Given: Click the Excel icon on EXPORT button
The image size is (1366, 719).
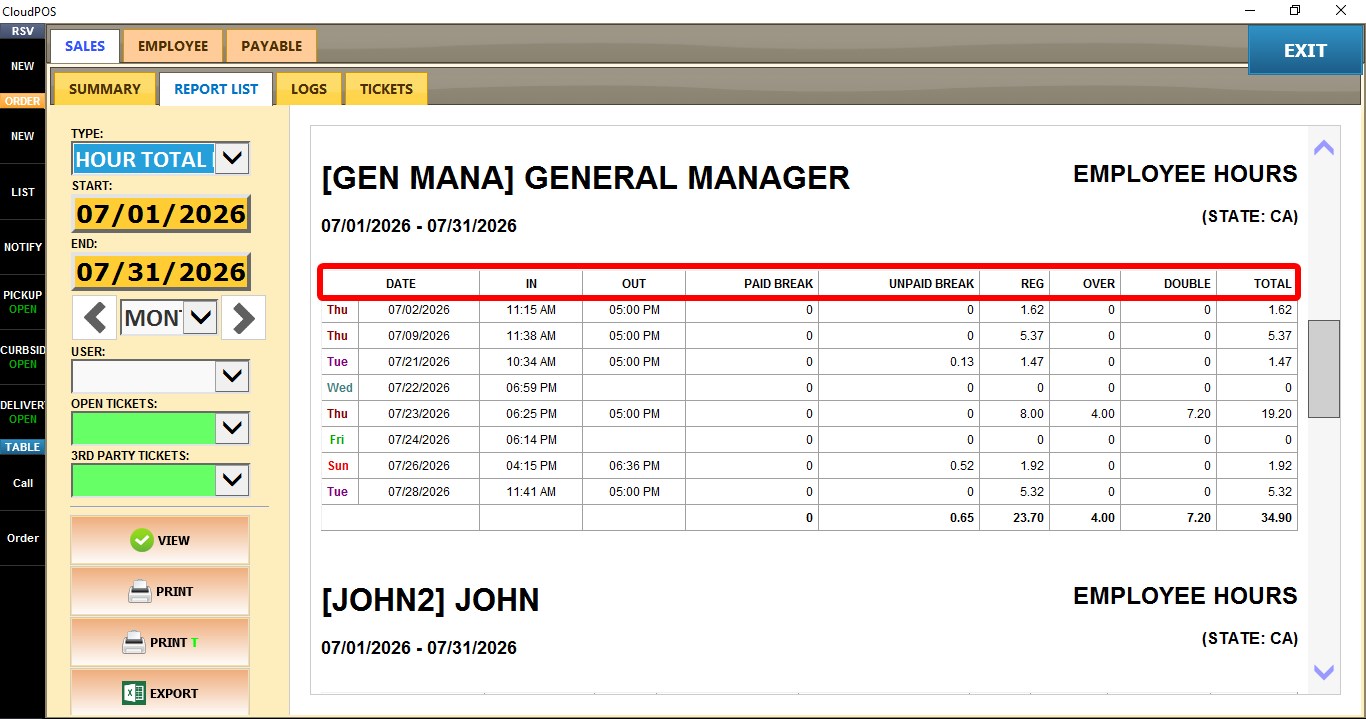Looking at the screenshot, I should point(134,693).
